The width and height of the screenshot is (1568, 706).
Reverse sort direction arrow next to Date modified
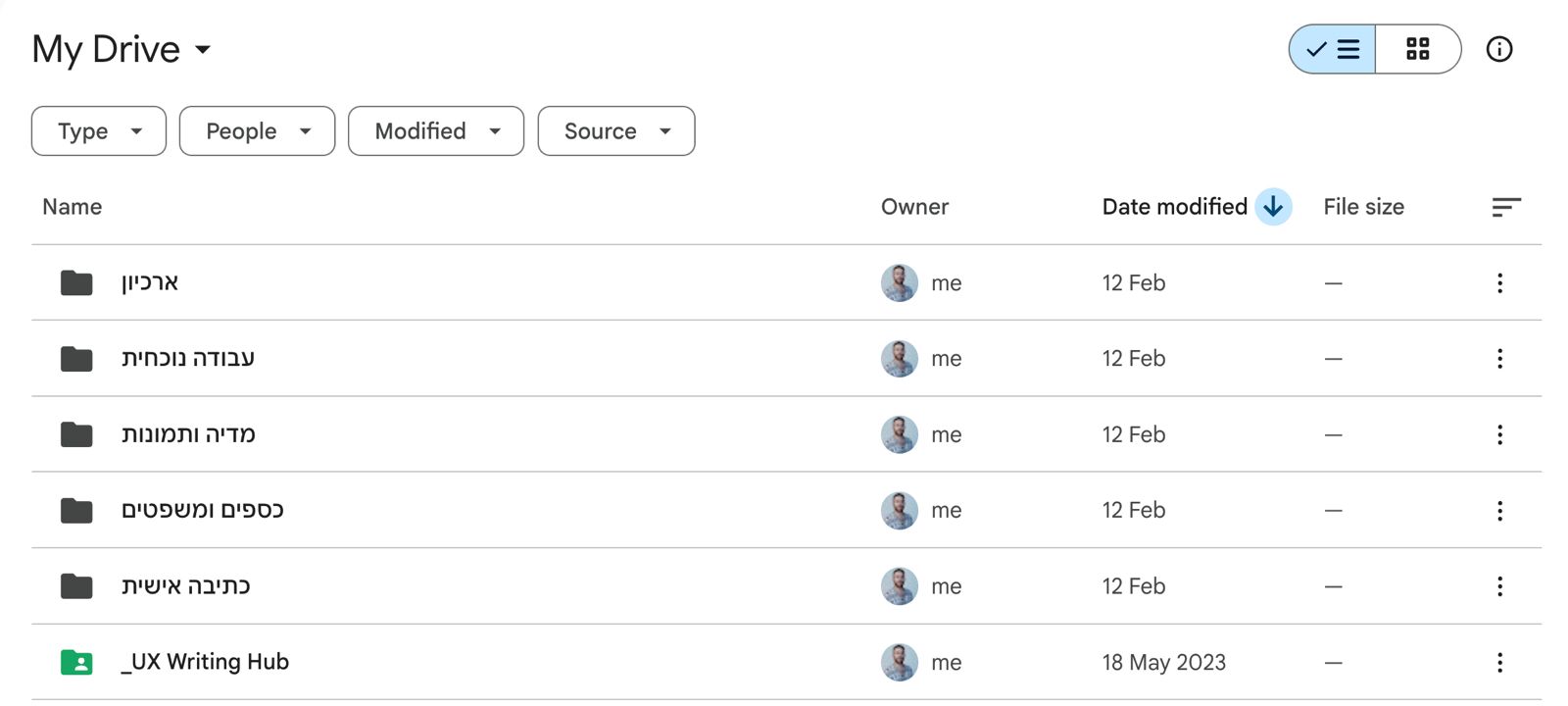click(1273, 207)
